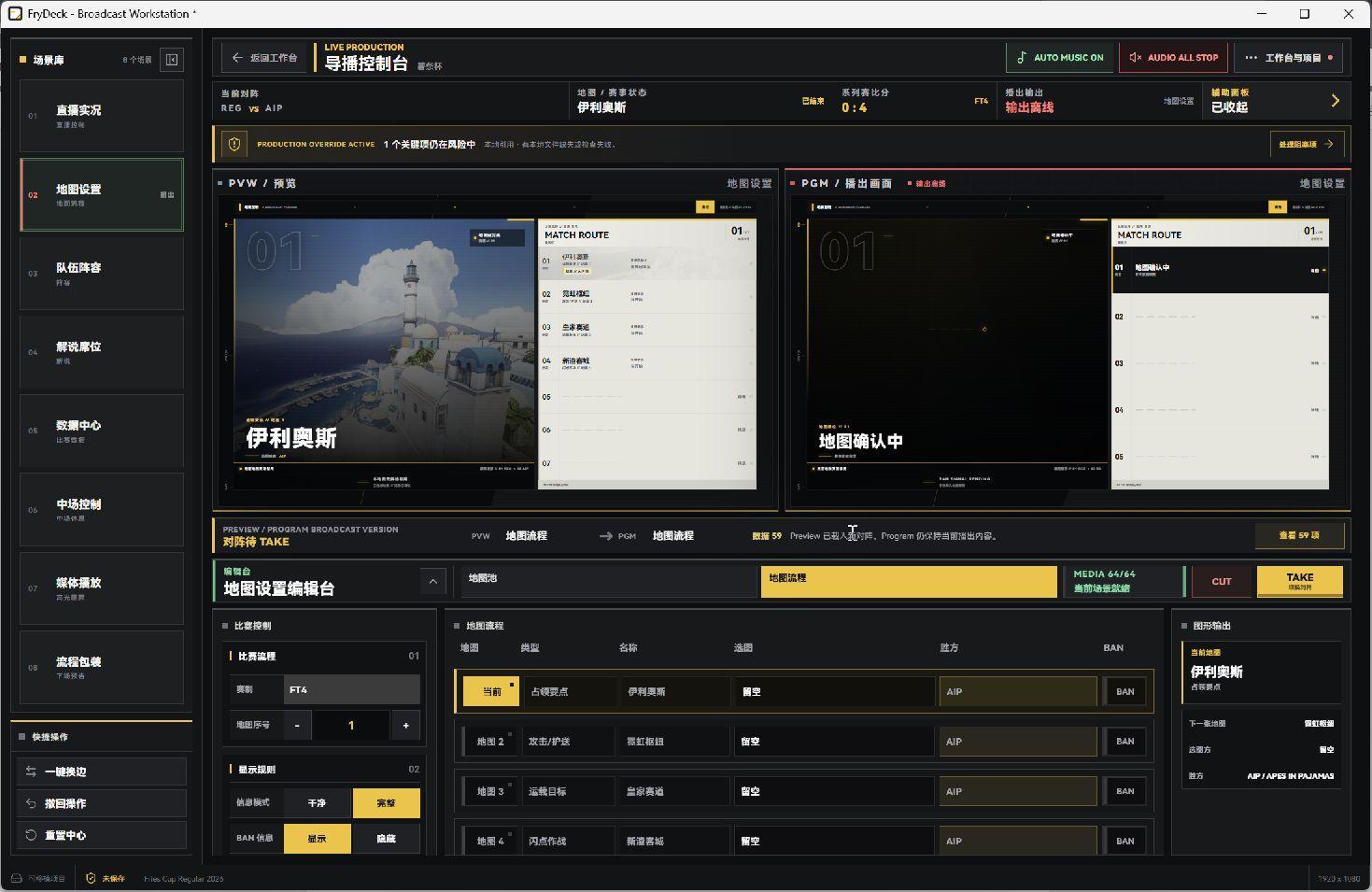Click the shield warning icon in override banner
Viewport: 1372px width, 892px height.
point(234,145)
